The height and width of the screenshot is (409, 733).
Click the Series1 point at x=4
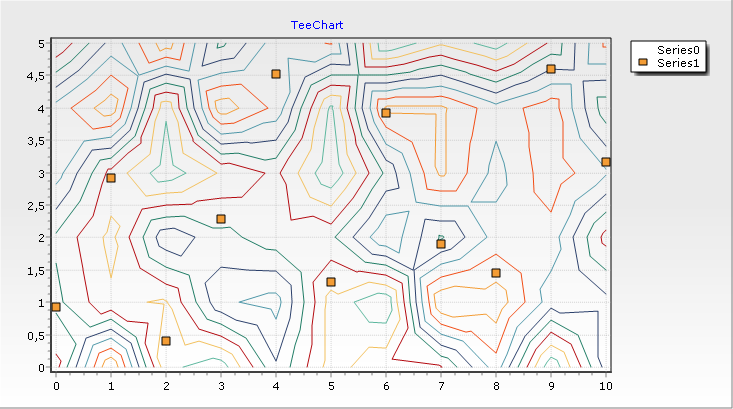[x=276, y=74]
